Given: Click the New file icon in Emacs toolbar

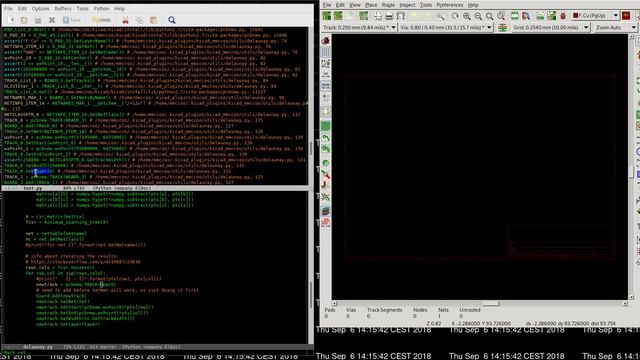Looking at the screenshot, I should (11, 20).
